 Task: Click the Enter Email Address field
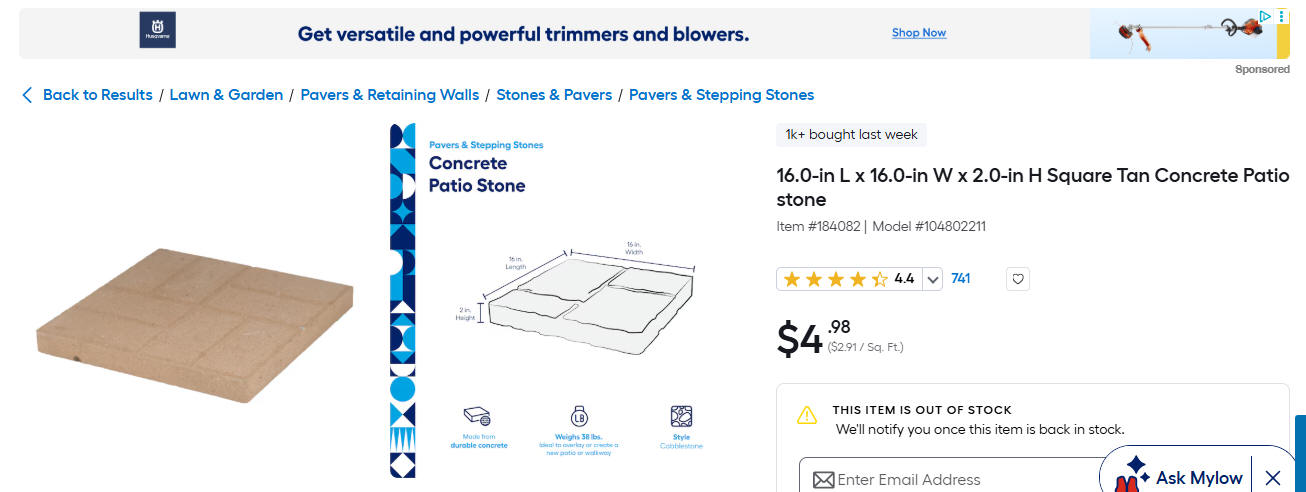960,480
